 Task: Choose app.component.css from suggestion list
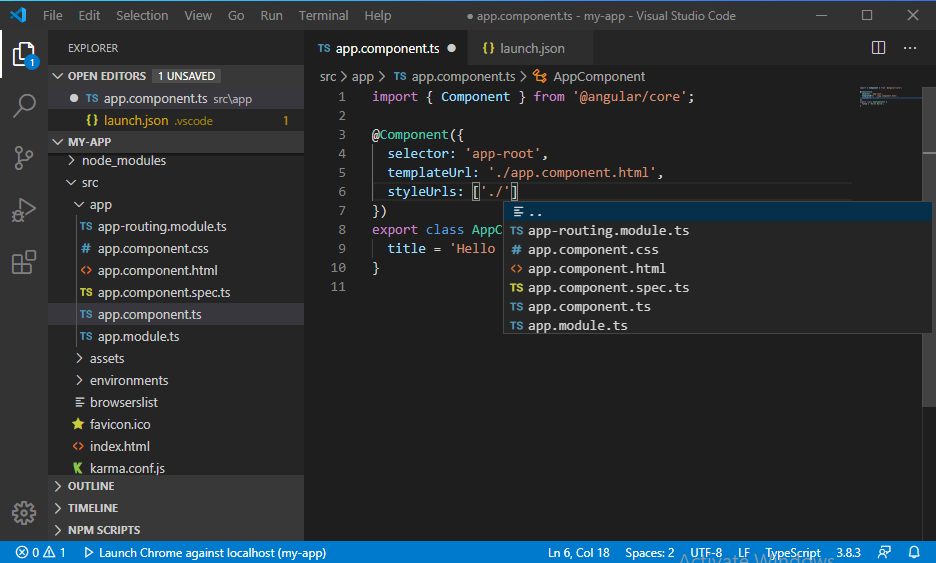(x=718, y=250)
